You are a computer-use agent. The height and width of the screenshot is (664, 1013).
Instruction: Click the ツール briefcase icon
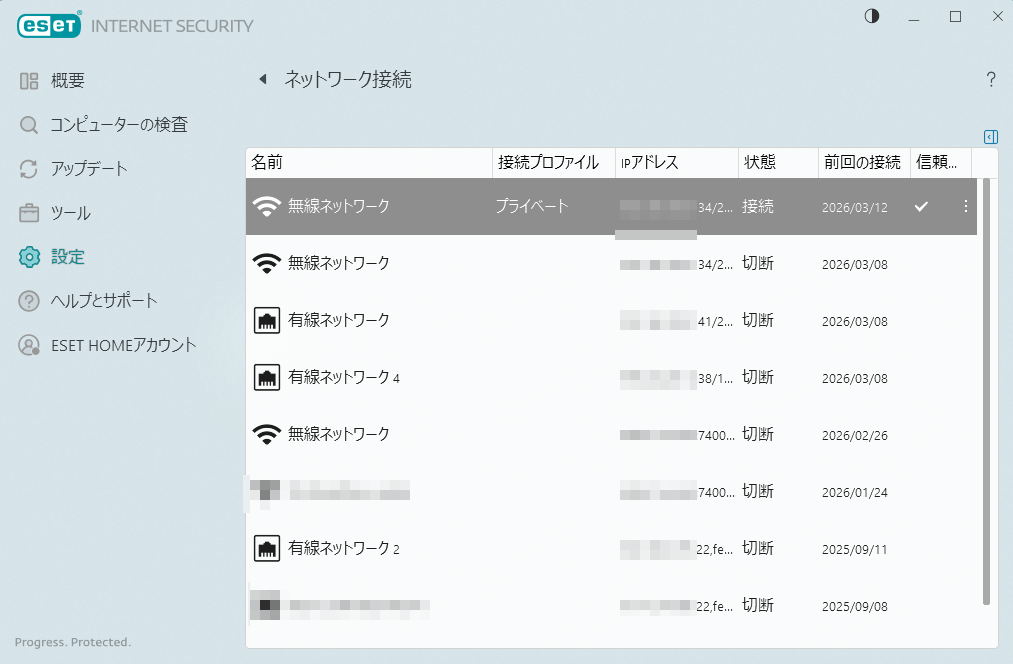coord(29,213)
